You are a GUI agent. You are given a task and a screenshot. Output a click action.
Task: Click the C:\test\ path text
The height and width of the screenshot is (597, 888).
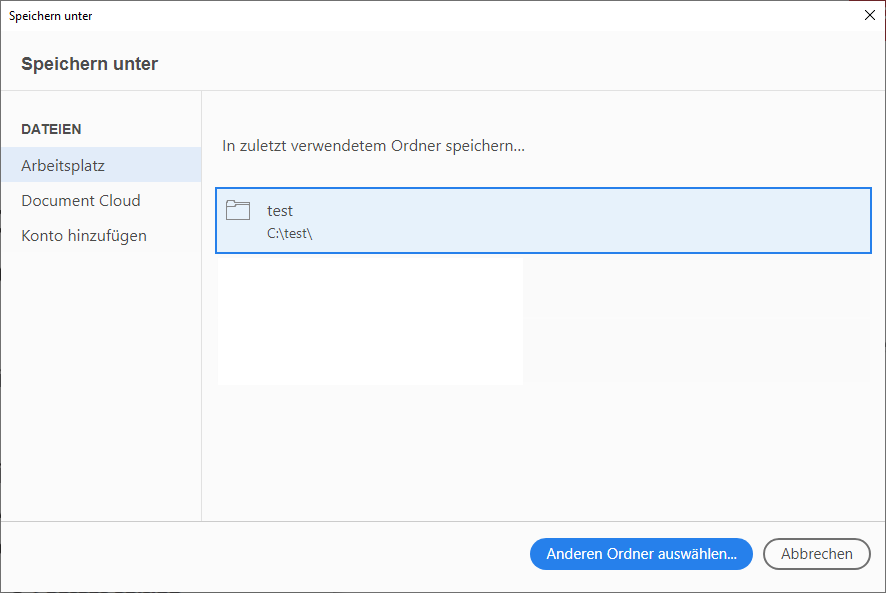point(289,233)
